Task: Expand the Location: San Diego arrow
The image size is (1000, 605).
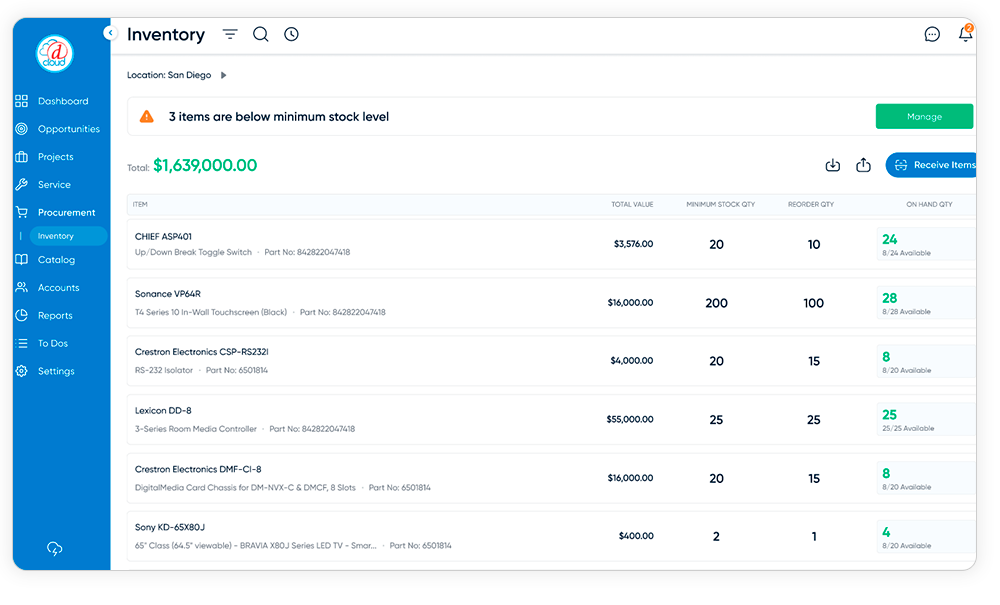Action: tap(223, 75)
